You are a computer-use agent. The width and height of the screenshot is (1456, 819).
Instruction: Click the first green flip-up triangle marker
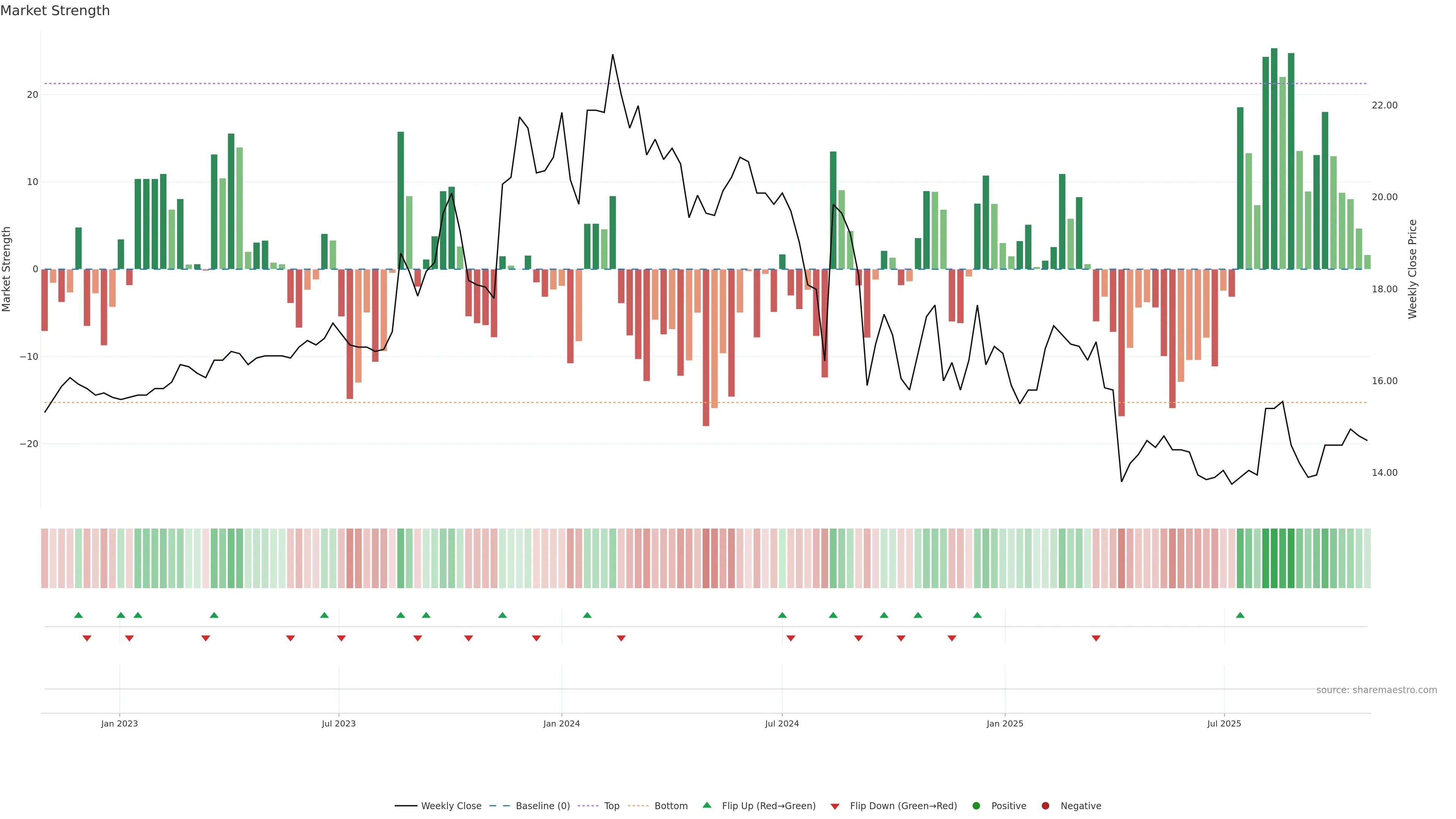click(78, 615)
